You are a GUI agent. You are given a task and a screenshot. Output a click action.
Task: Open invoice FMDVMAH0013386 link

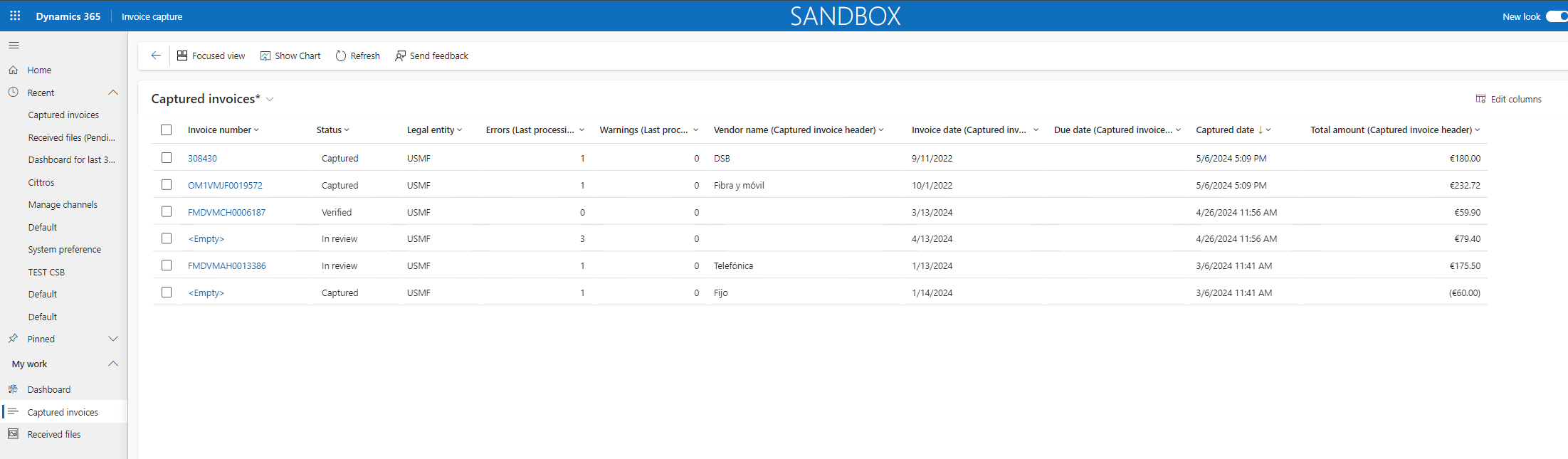click(226, 265)
